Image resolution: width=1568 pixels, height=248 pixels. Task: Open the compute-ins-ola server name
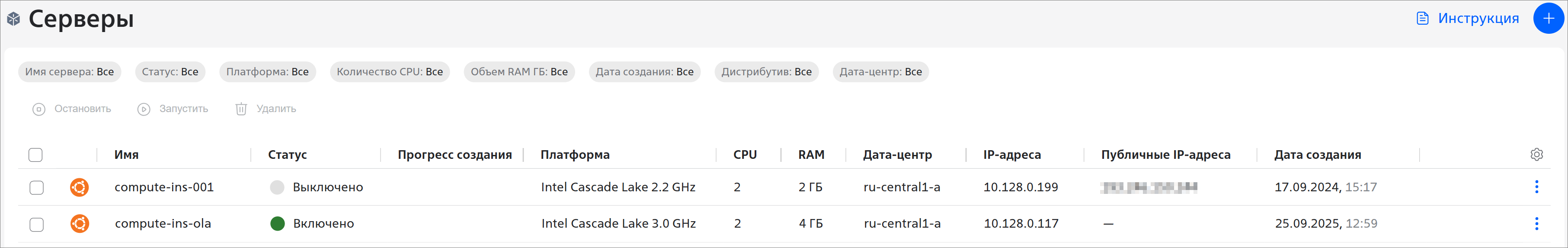click(x=163, y=224)
